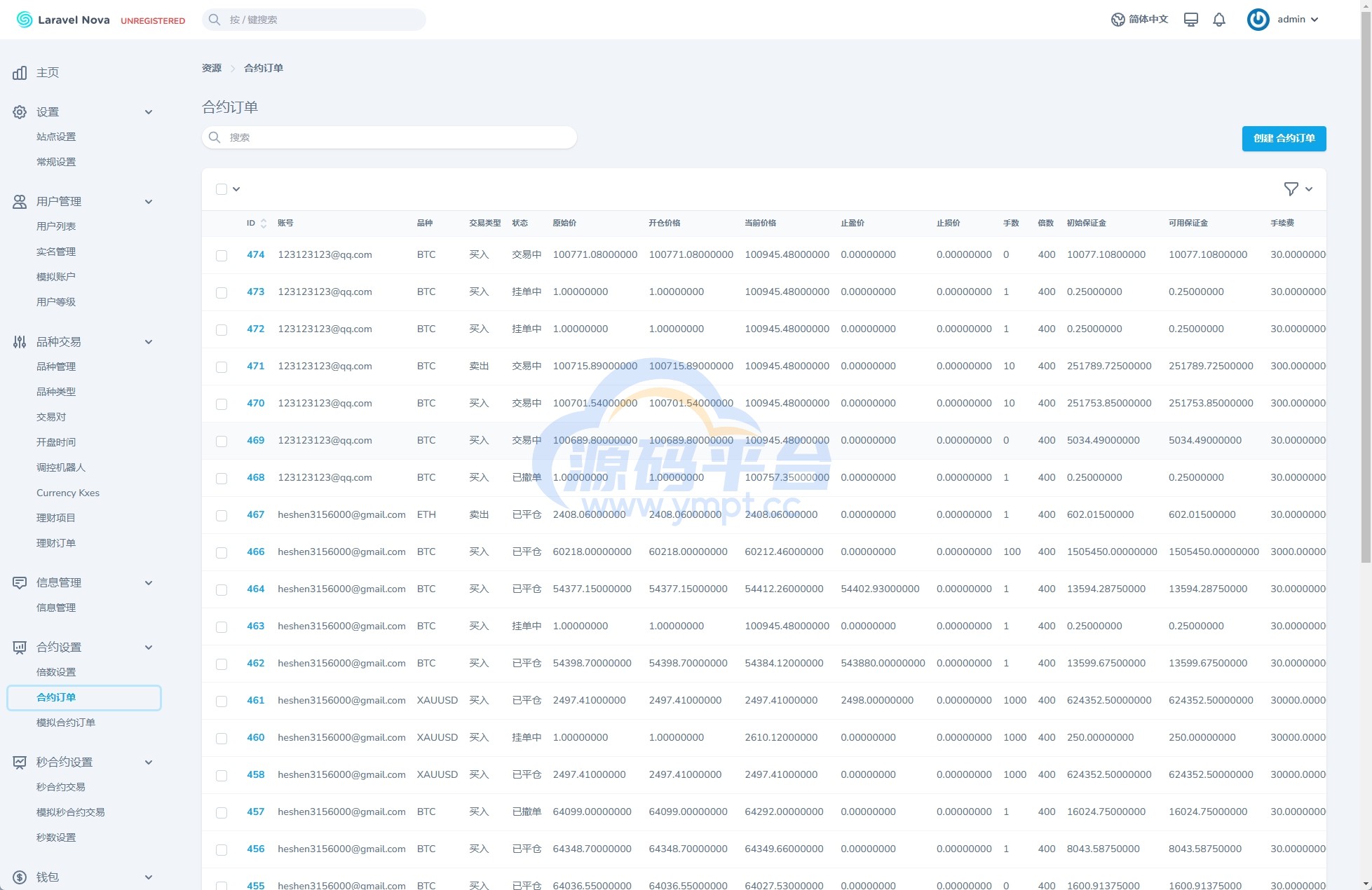The width and height of the screenshot is (1372, 890).
Task: Open the language globe icon
Action: point(1118,20)
